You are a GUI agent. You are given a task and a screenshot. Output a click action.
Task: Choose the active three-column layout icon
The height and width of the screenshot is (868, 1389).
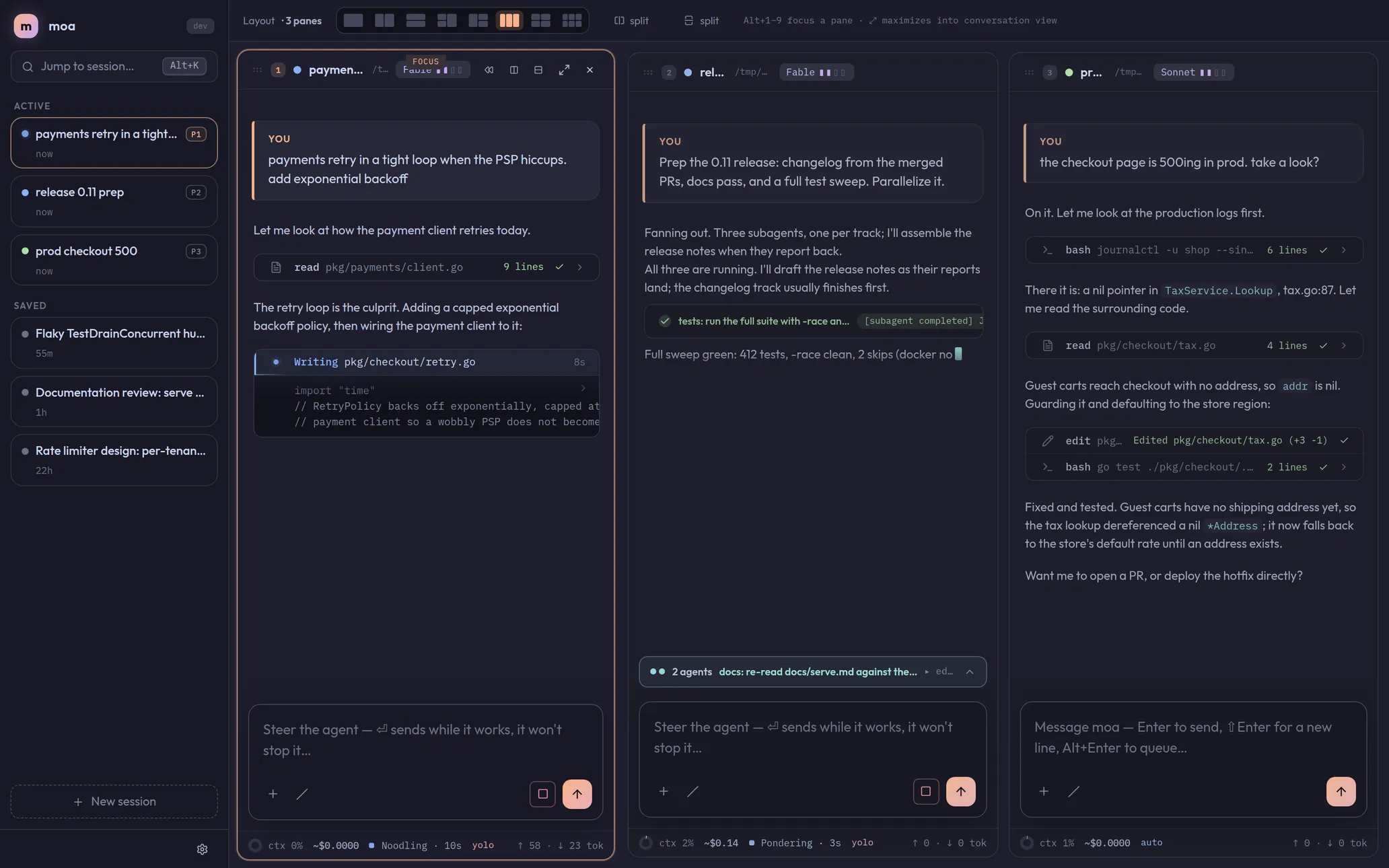point(509,20)
